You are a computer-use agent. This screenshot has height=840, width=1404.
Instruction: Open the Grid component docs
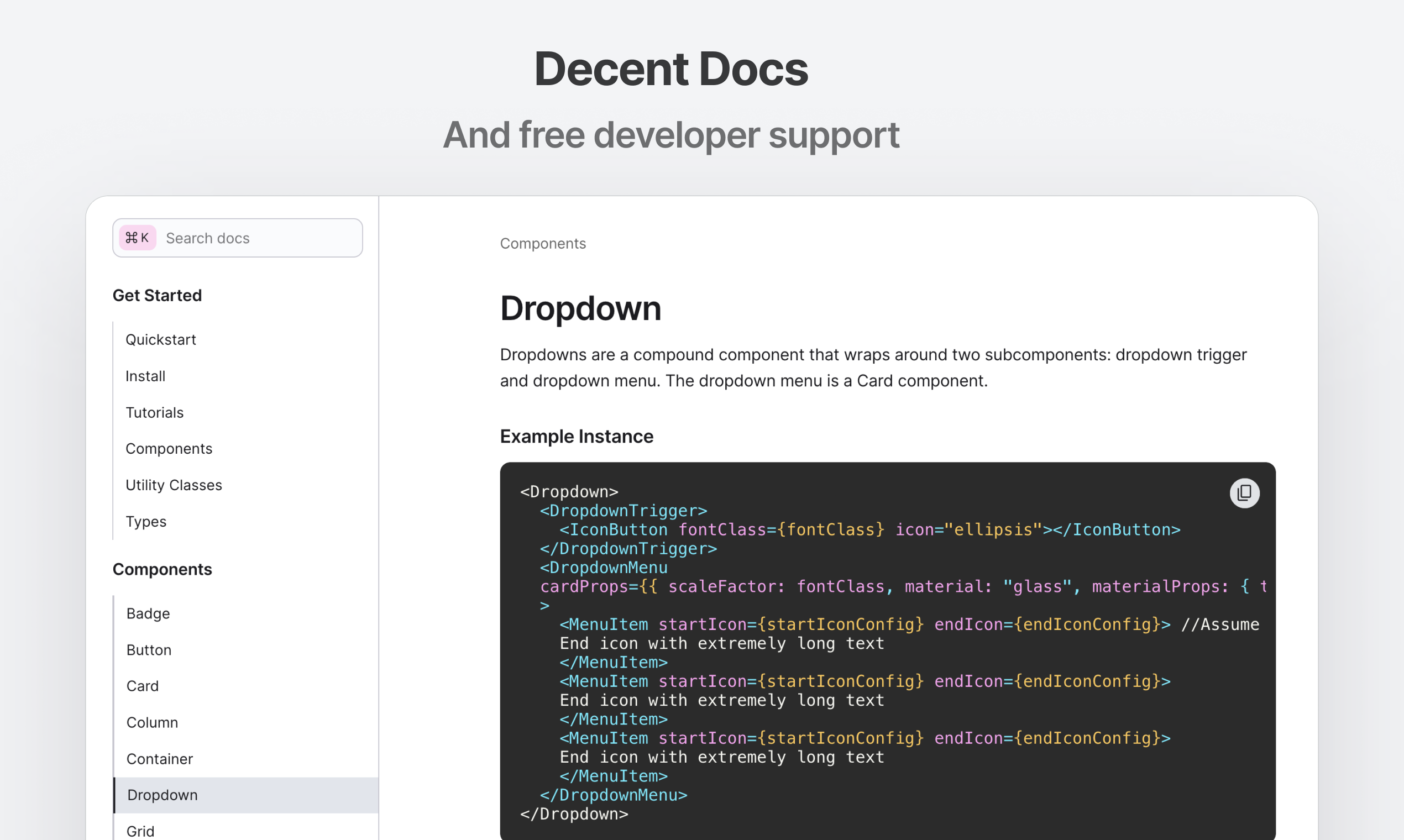140,831
